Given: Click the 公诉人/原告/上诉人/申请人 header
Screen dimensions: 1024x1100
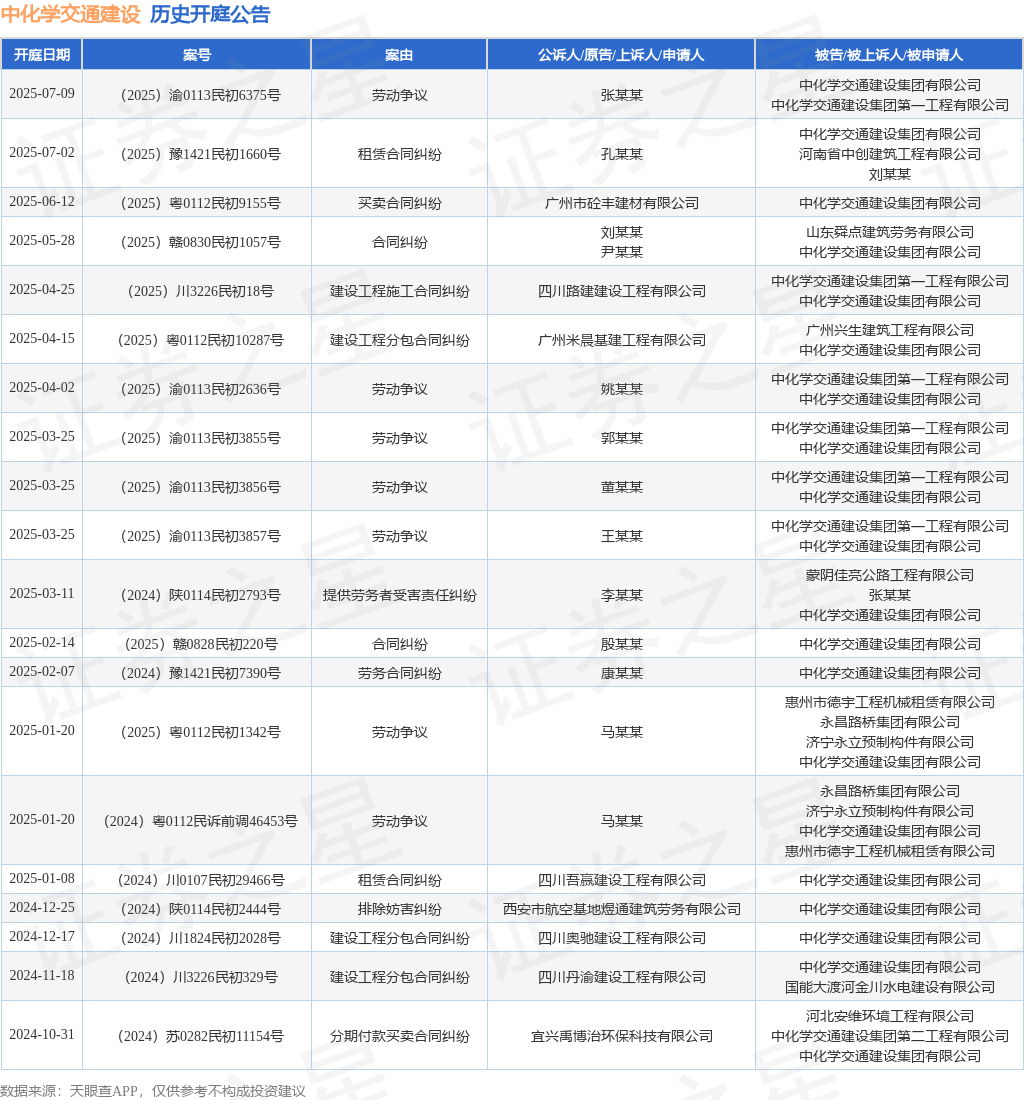Looking at the screenshot, I should click(x=621, y=55).
